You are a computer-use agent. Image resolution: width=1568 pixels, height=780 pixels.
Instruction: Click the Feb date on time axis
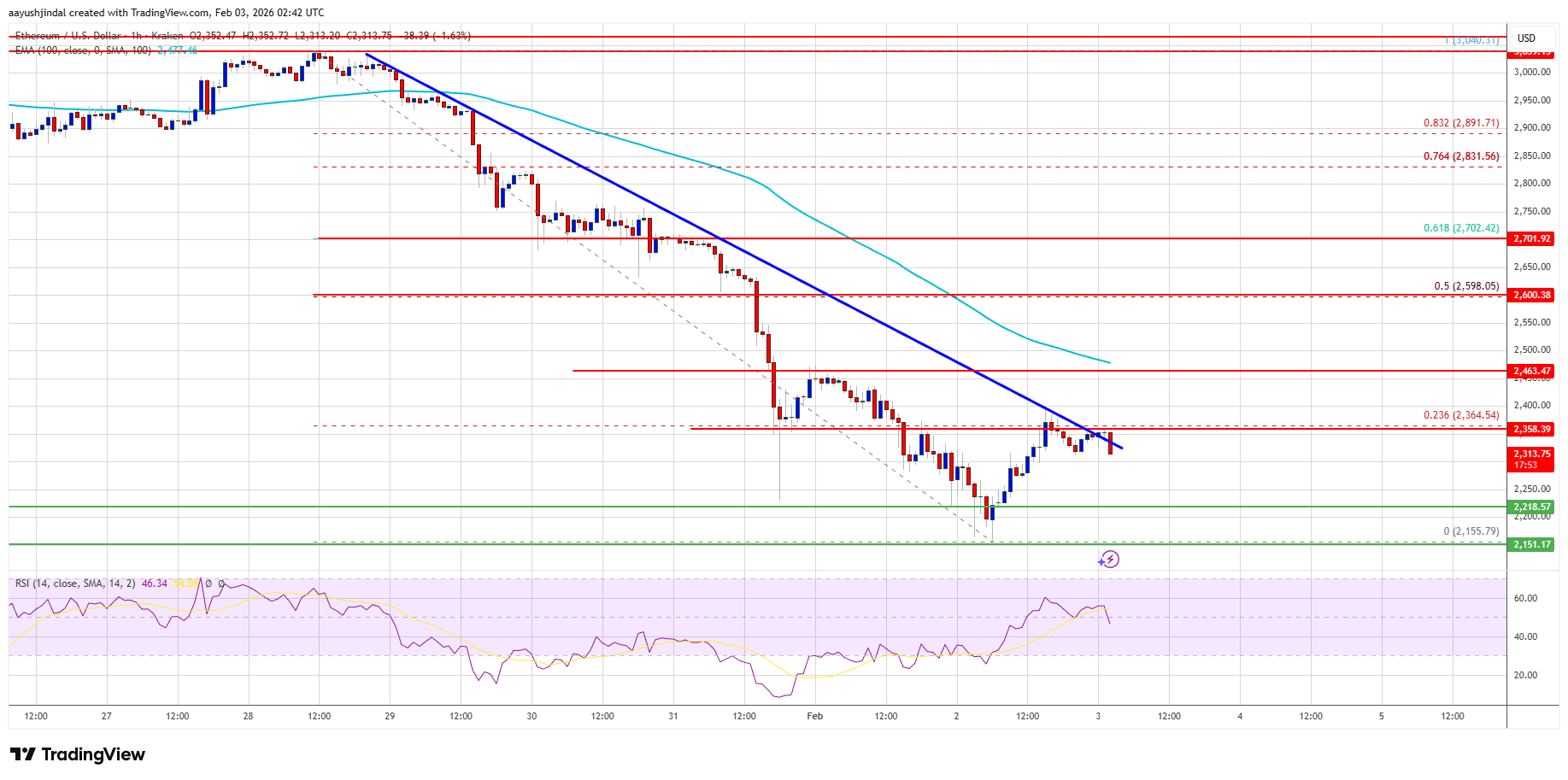814,716
